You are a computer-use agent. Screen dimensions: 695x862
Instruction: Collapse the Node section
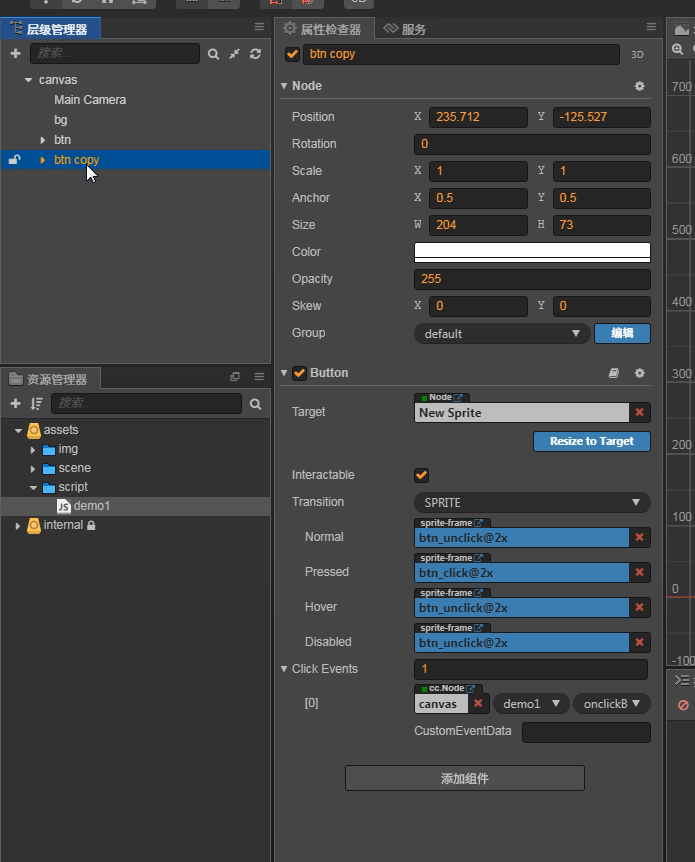284,86
